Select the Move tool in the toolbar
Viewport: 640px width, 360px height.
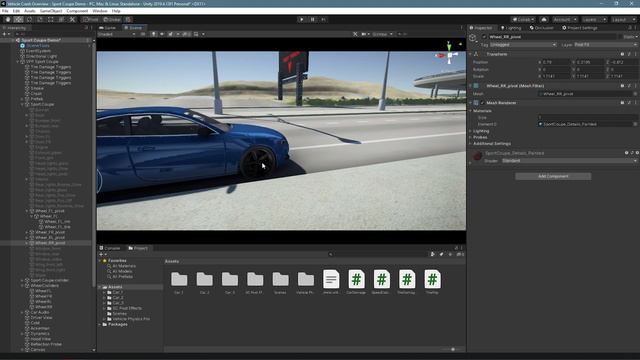(18, 19)
